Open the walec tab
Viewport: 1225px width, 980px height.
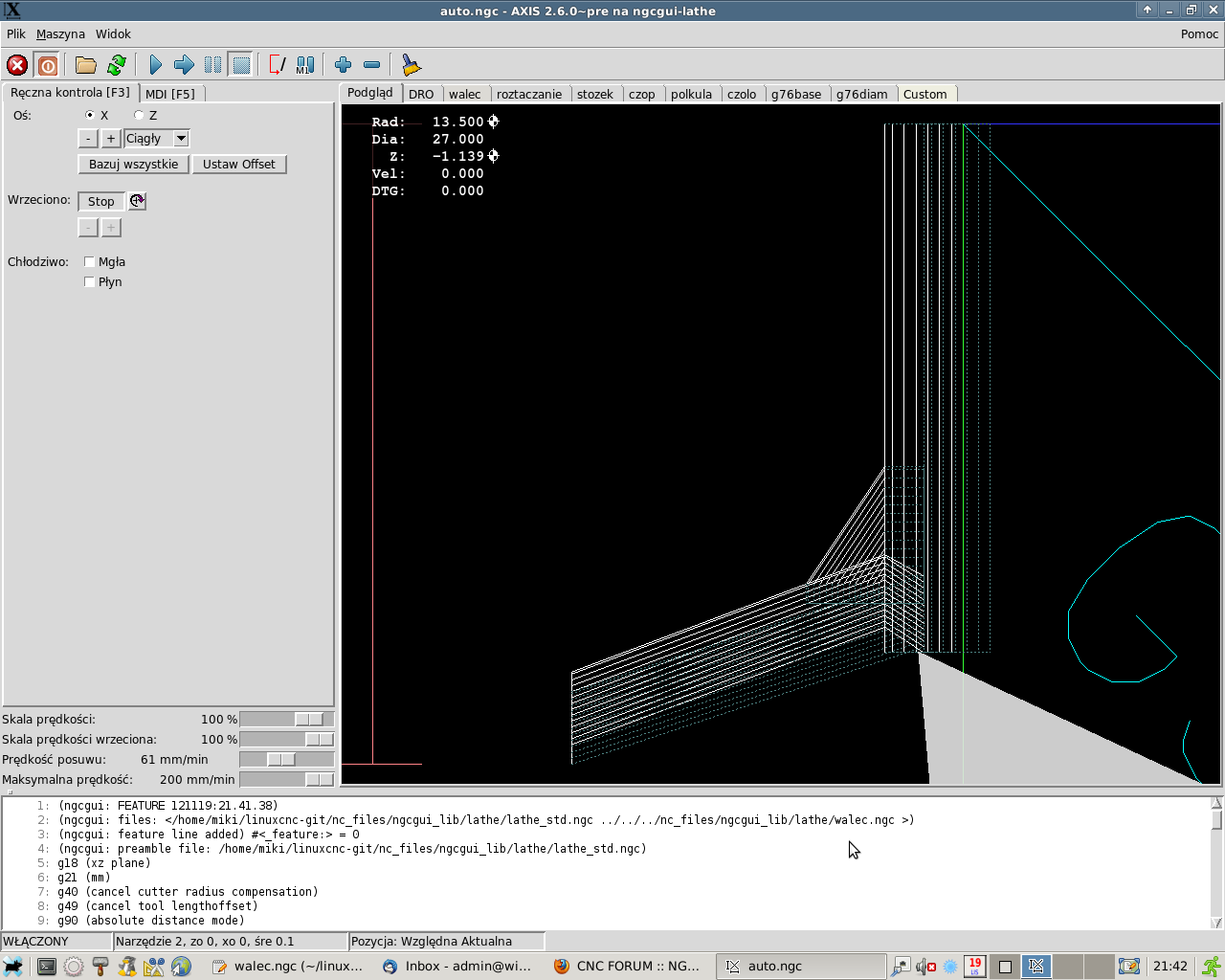click(x=465, y=94)
